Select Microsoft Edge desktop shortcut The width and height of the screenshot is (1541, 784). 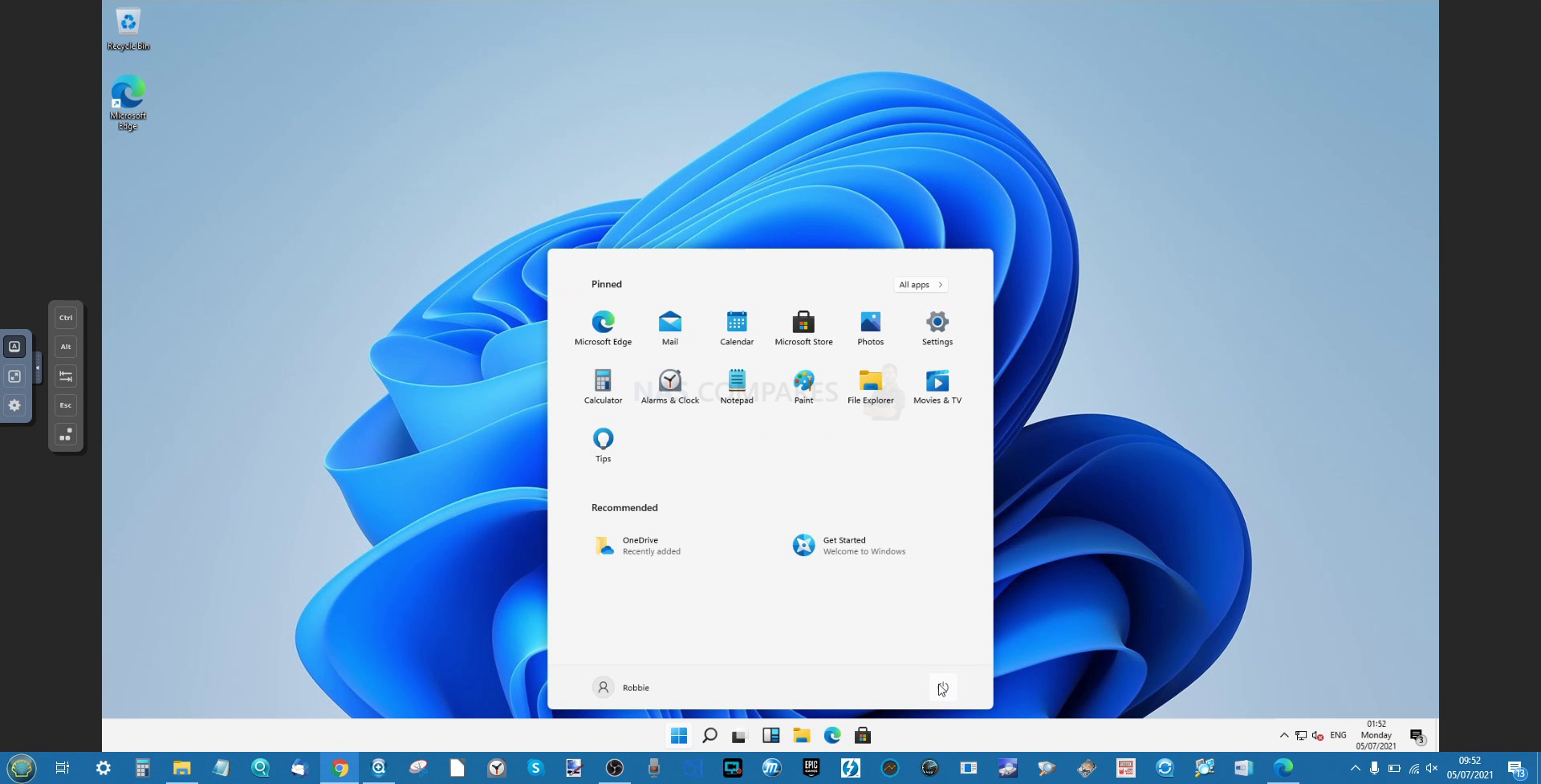click(x=128, y=103)
